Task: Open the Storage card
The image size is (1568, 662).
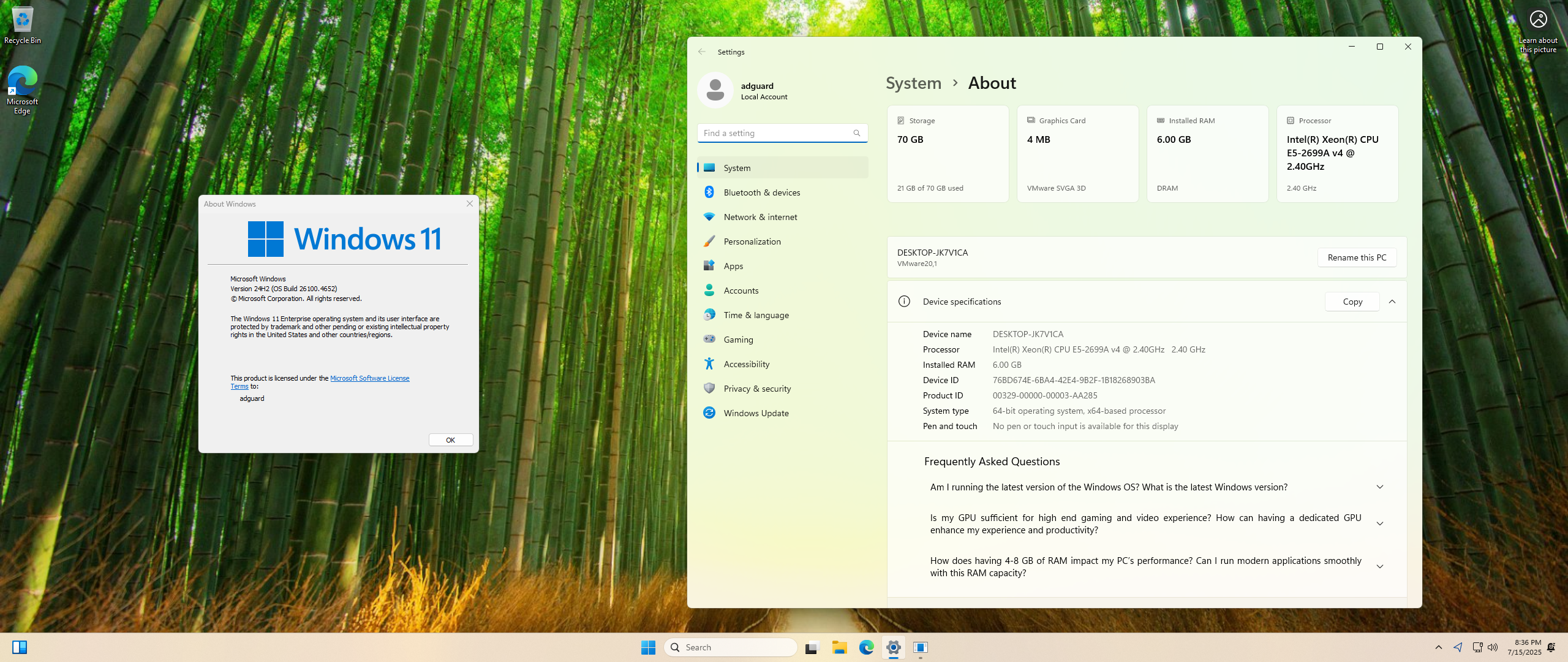Action: pyautogui.click(x=948, y=154)
